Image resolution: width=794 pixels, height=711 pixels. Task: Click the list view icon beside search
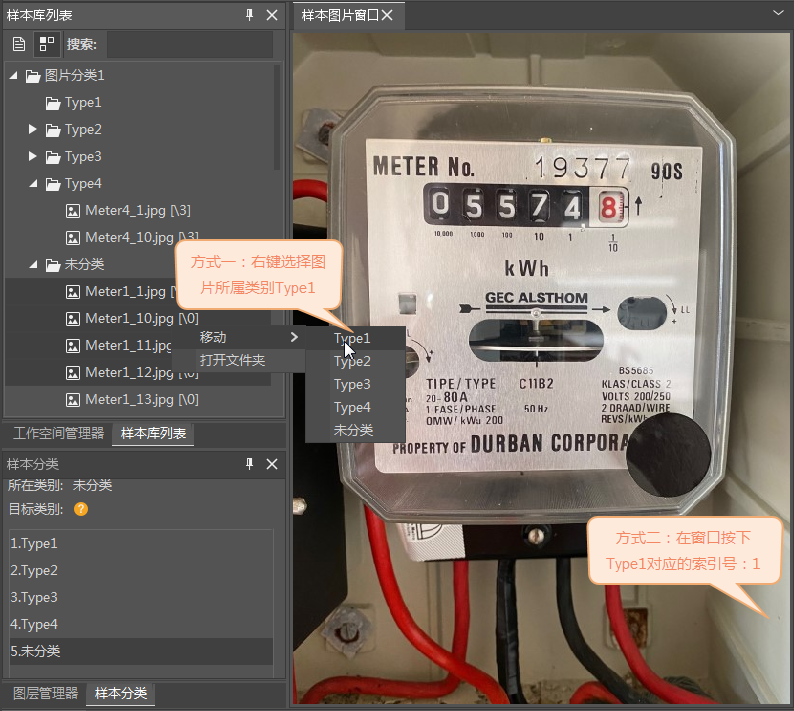(x=19, y=44)
